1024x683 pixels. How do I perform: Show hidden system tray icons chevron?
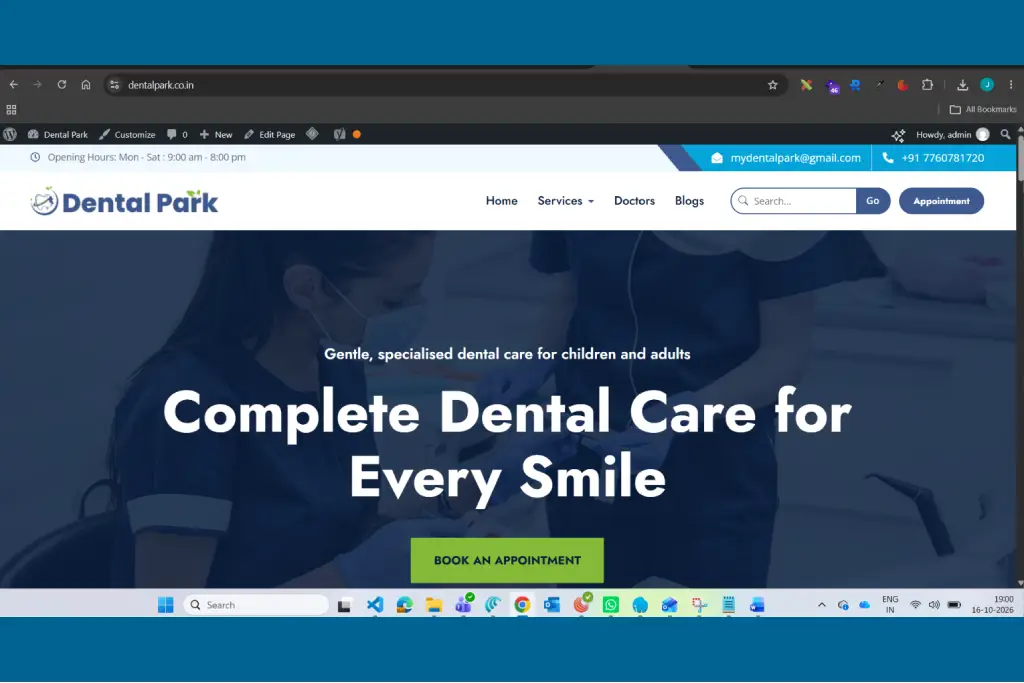[822, 605]
